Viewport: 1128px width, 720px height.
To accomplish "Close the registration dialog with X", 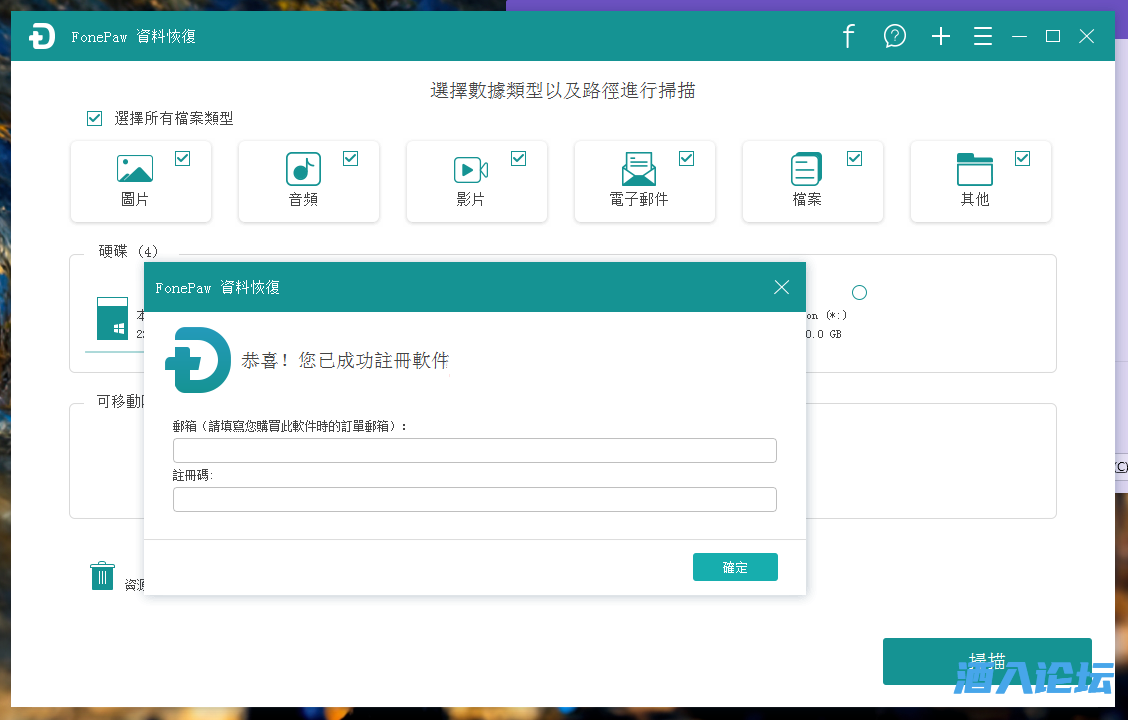I will coord(782,287).
